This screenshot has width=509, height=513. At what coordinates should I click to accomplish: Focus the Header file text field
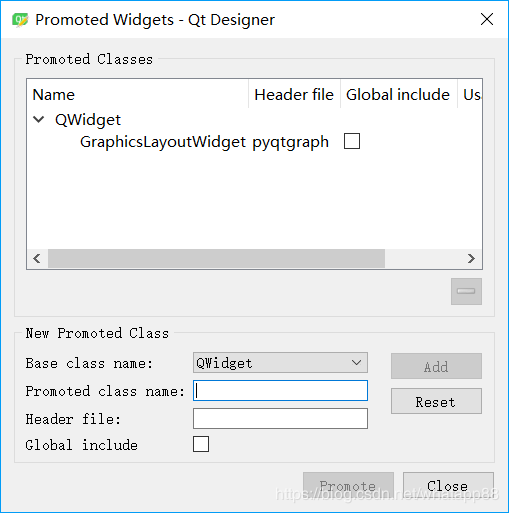tap(280, 419)
